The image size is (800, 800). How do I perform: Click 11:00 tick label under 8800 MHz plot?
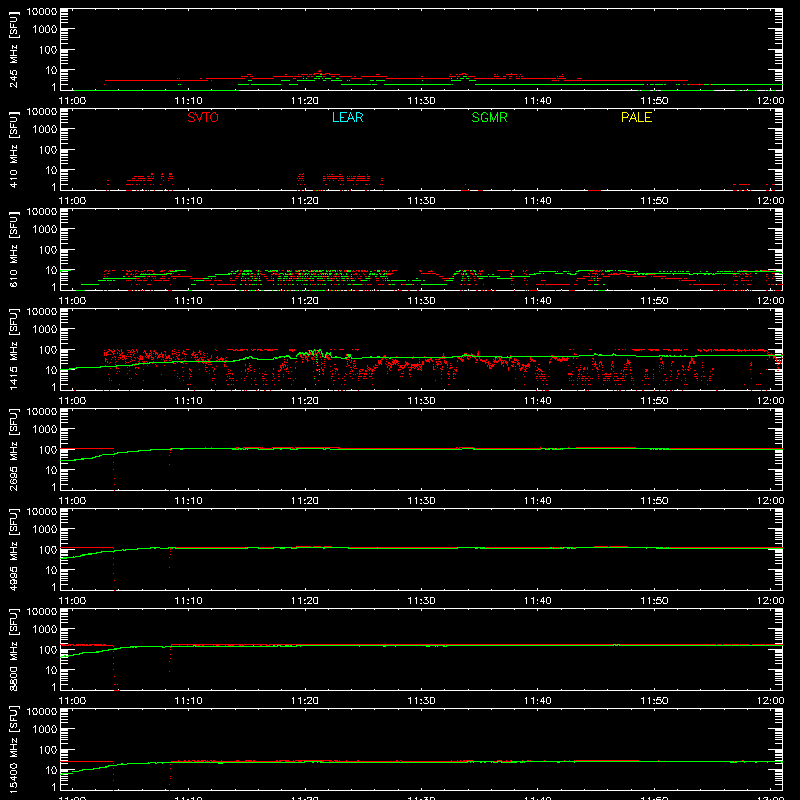coord(72,701)
